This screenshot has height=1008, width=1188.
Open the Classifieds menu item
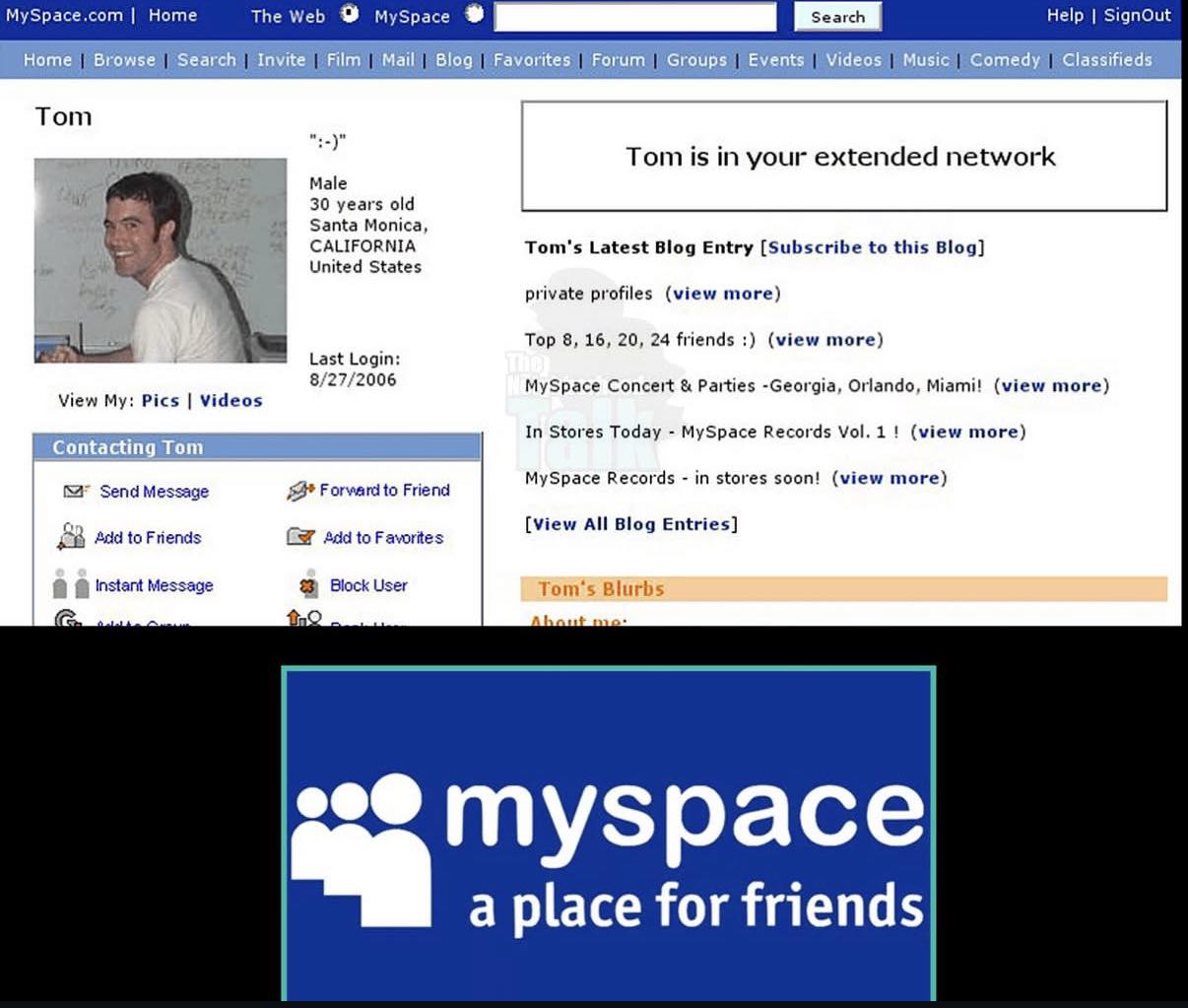pyautogui.click(x=1106, y=59)
